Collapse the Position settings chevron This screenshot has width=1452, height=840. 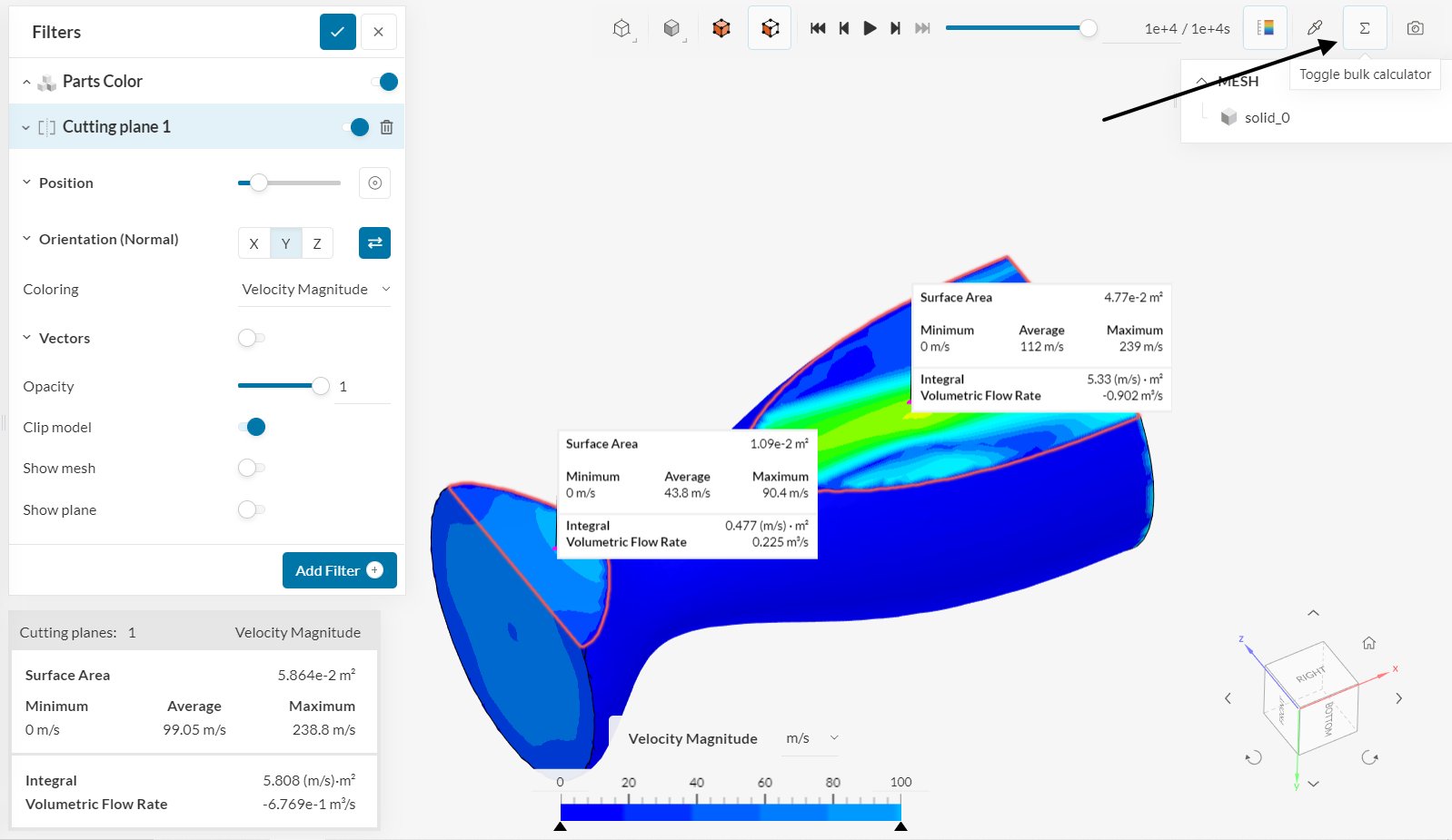[x=26, y=183]
